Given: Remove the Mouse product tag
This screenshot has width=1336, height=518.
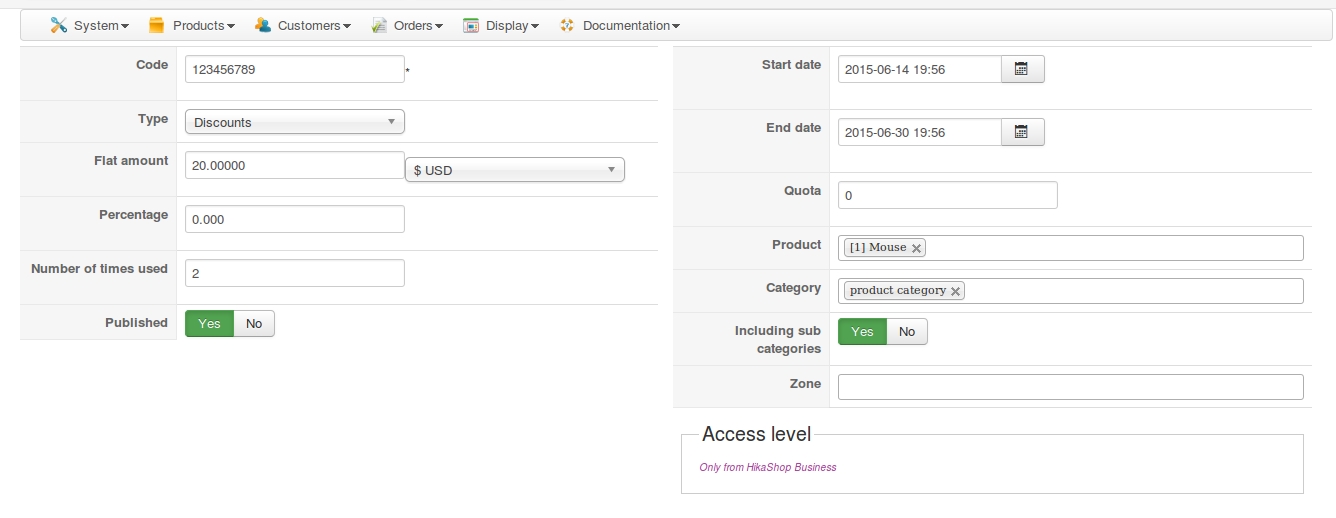Looking at the screenshot, I should pyautogui.click(x=916, y=248).
